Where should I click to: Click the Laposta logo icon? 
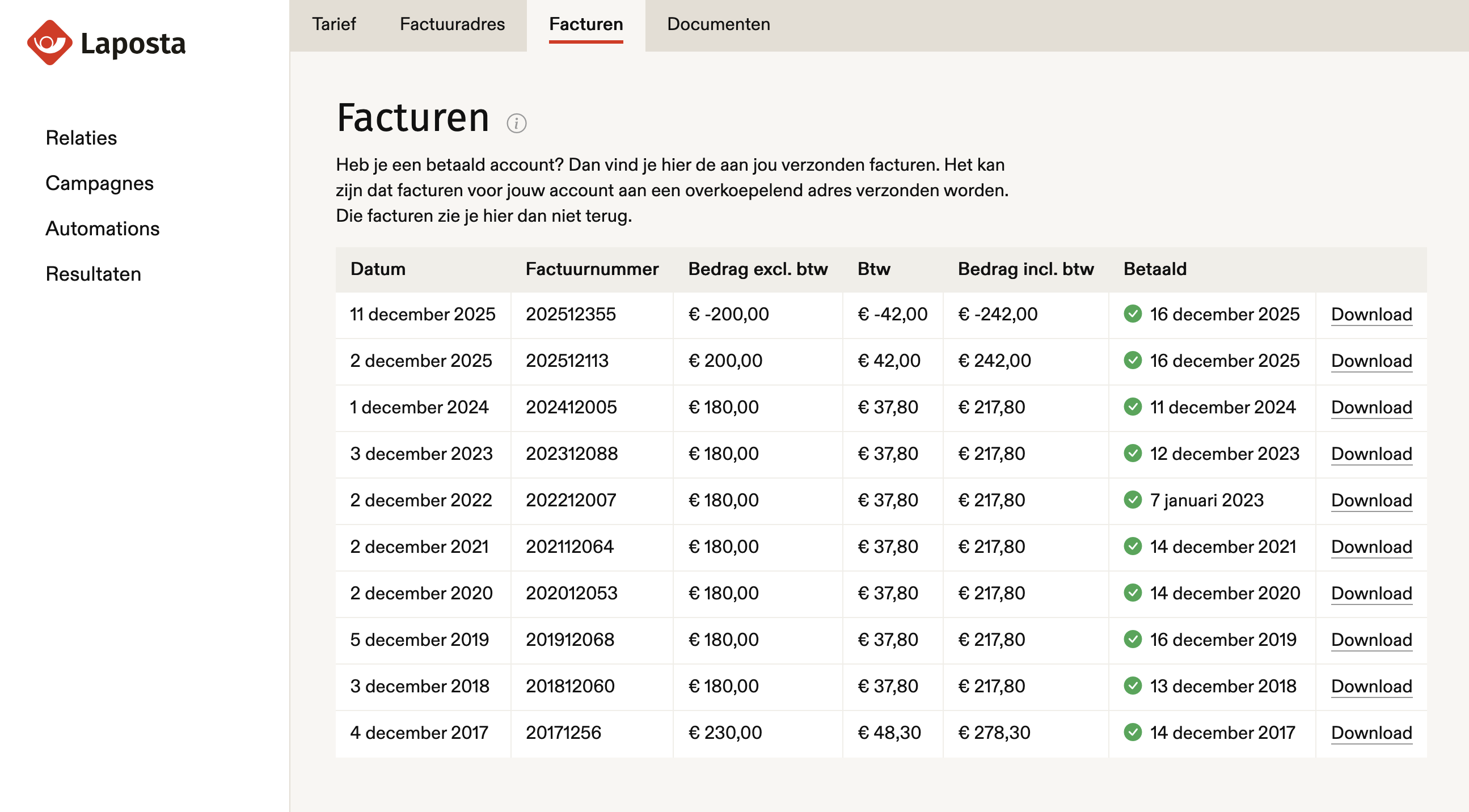click(x=49, y=43)
